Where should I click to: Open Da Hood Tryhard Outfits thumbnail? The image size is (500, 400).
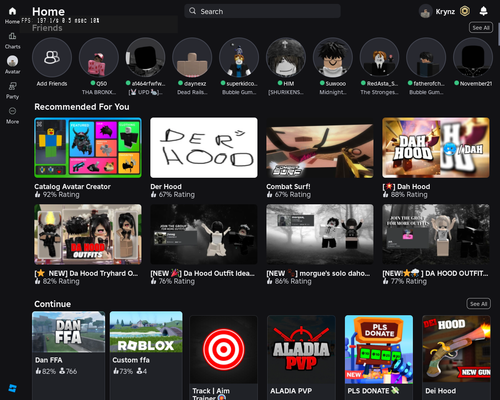point(88,234)
